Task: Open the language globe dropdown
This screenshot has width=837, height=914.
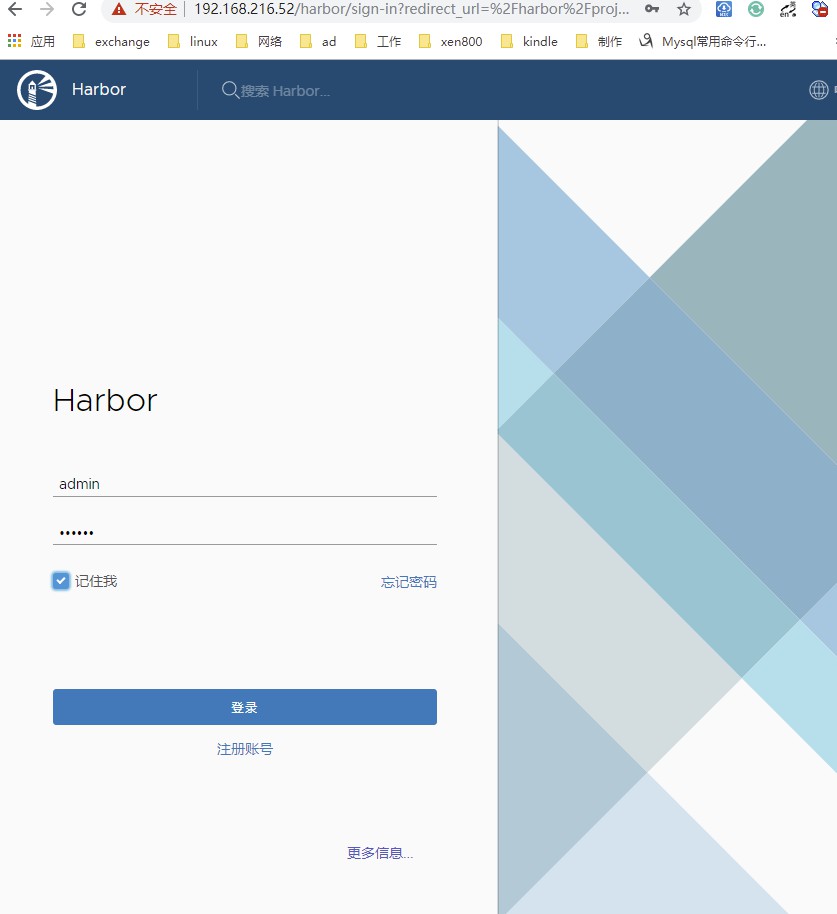Action: click(x=818, y=90)
